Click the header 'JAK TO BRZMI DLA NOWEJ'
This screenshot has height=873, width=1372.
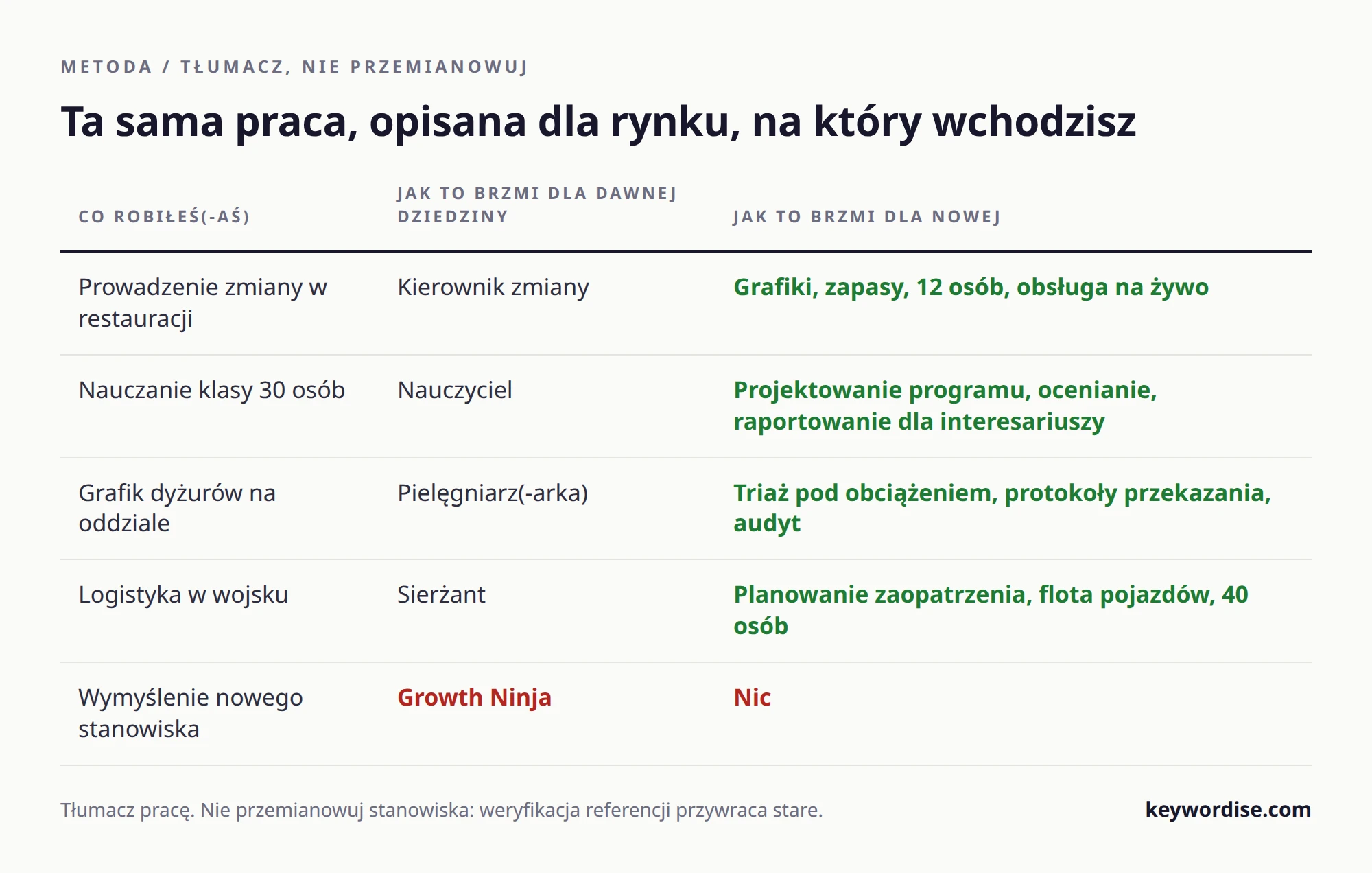tap(866, 217)
